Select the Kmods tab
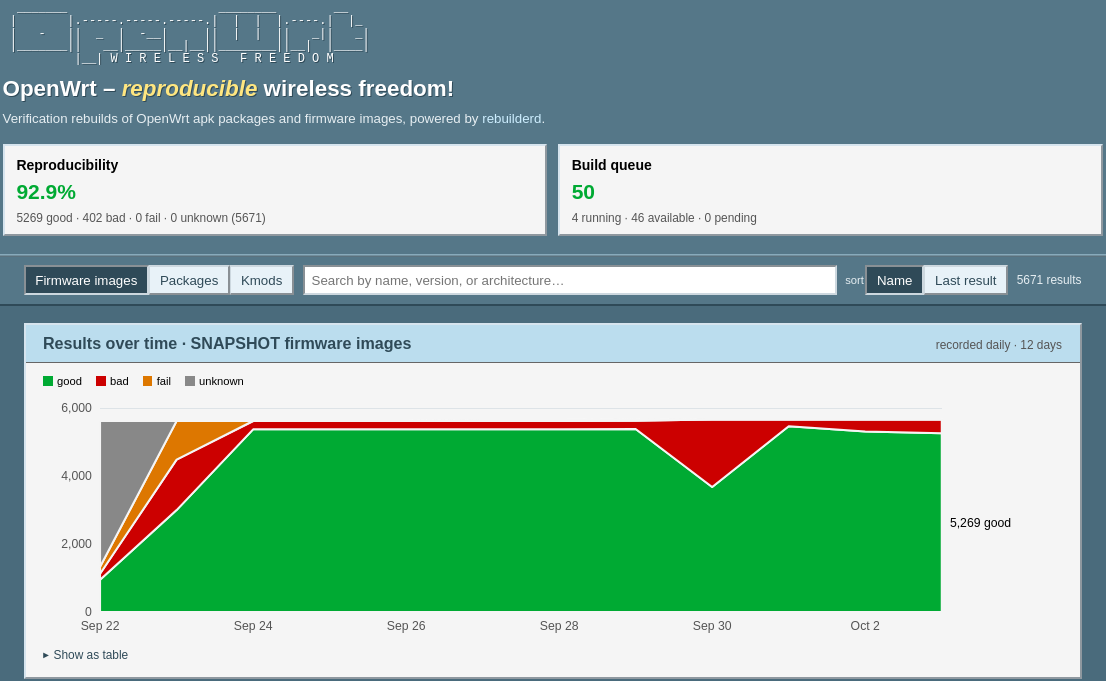 point(261,280)
